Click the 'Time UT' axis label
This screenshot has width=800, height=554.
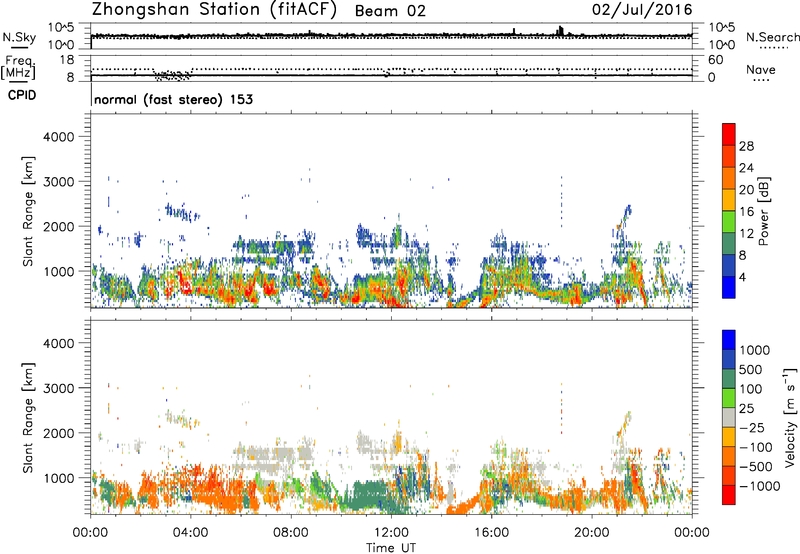pyautogui.click(x=391, y=548)
